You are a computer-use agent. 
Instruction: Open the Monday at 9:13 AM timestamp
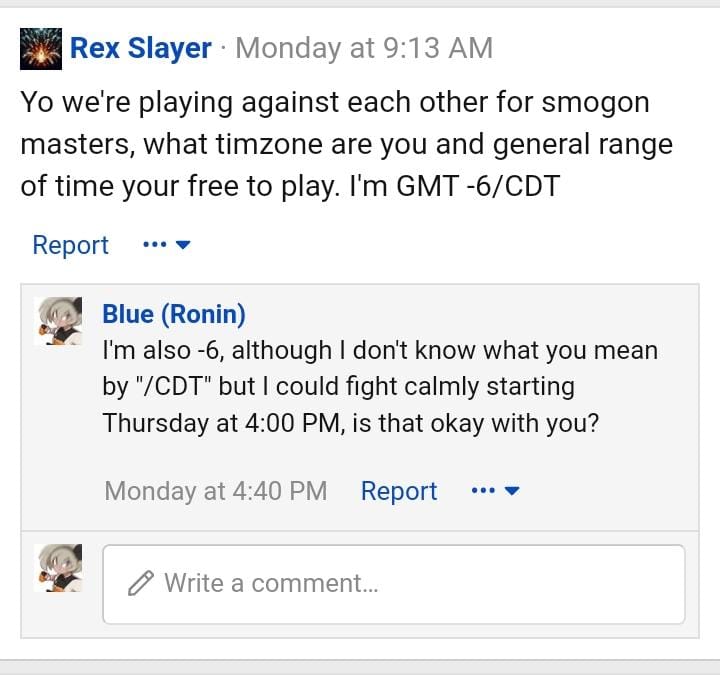(x=364, y=48)
